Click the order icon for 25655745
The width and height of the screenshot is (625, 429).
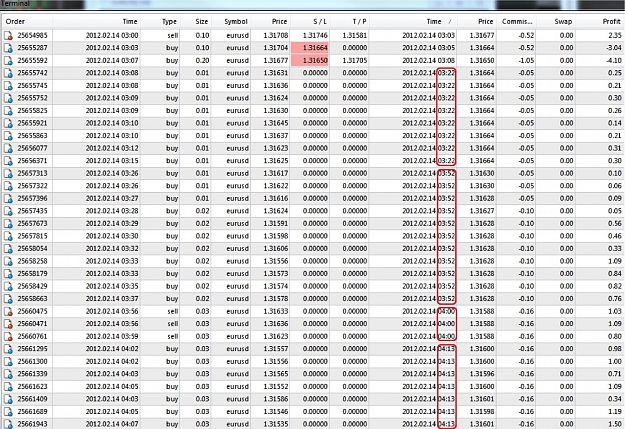click(8, 86)
